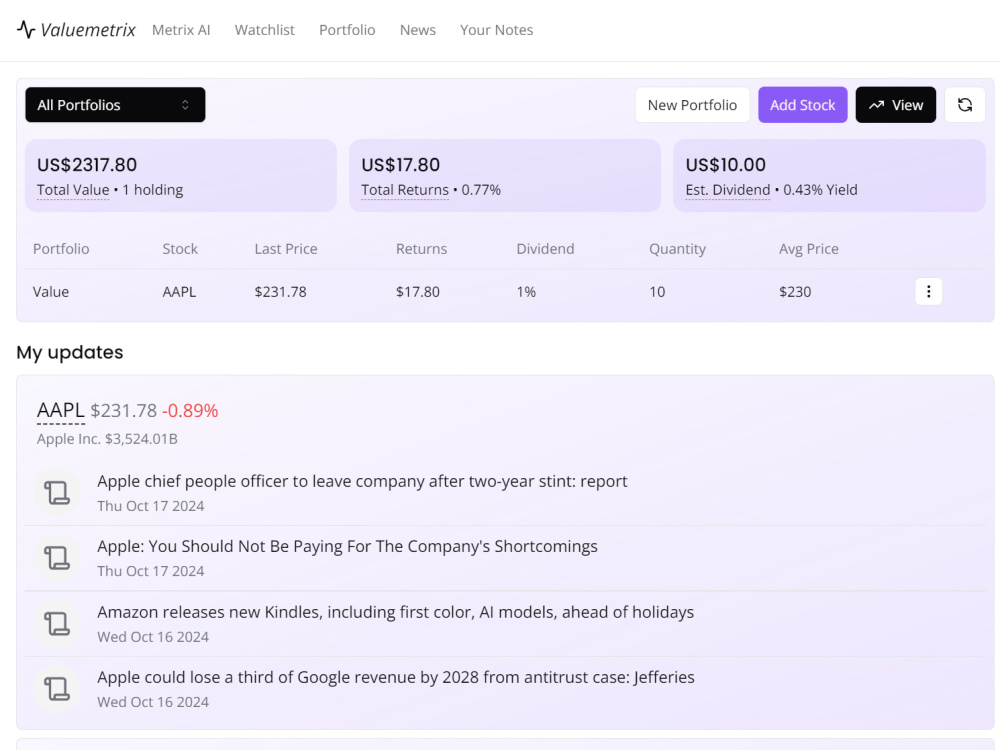1000x750 pixels.
Task: Click the New Portfolio button
Action: coord(692,105)
